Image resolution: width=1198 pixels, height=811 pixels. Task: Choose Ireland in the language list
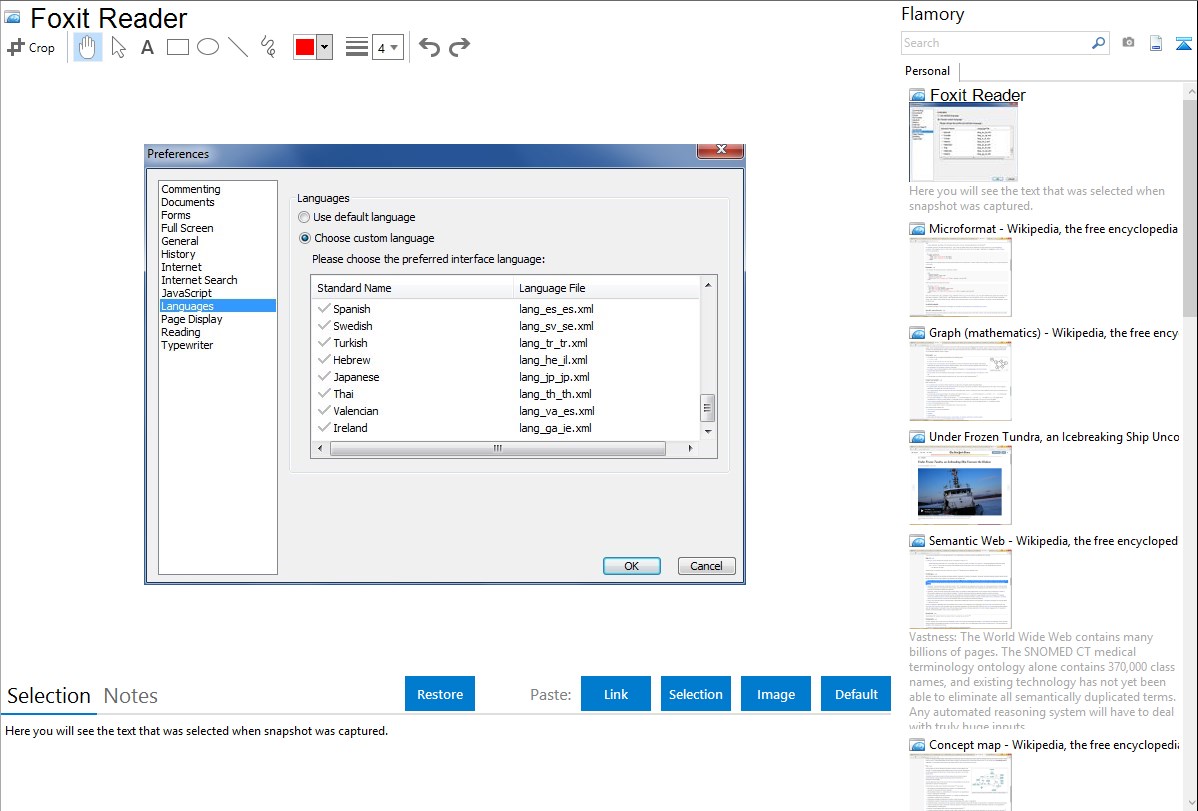coord(350,428)
